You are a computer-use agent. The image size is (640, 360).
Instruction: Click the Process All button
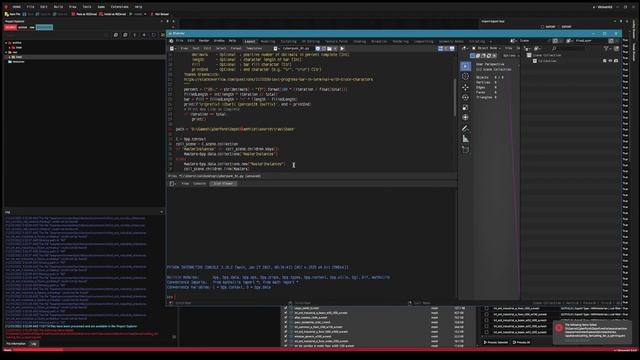(522, 342)
